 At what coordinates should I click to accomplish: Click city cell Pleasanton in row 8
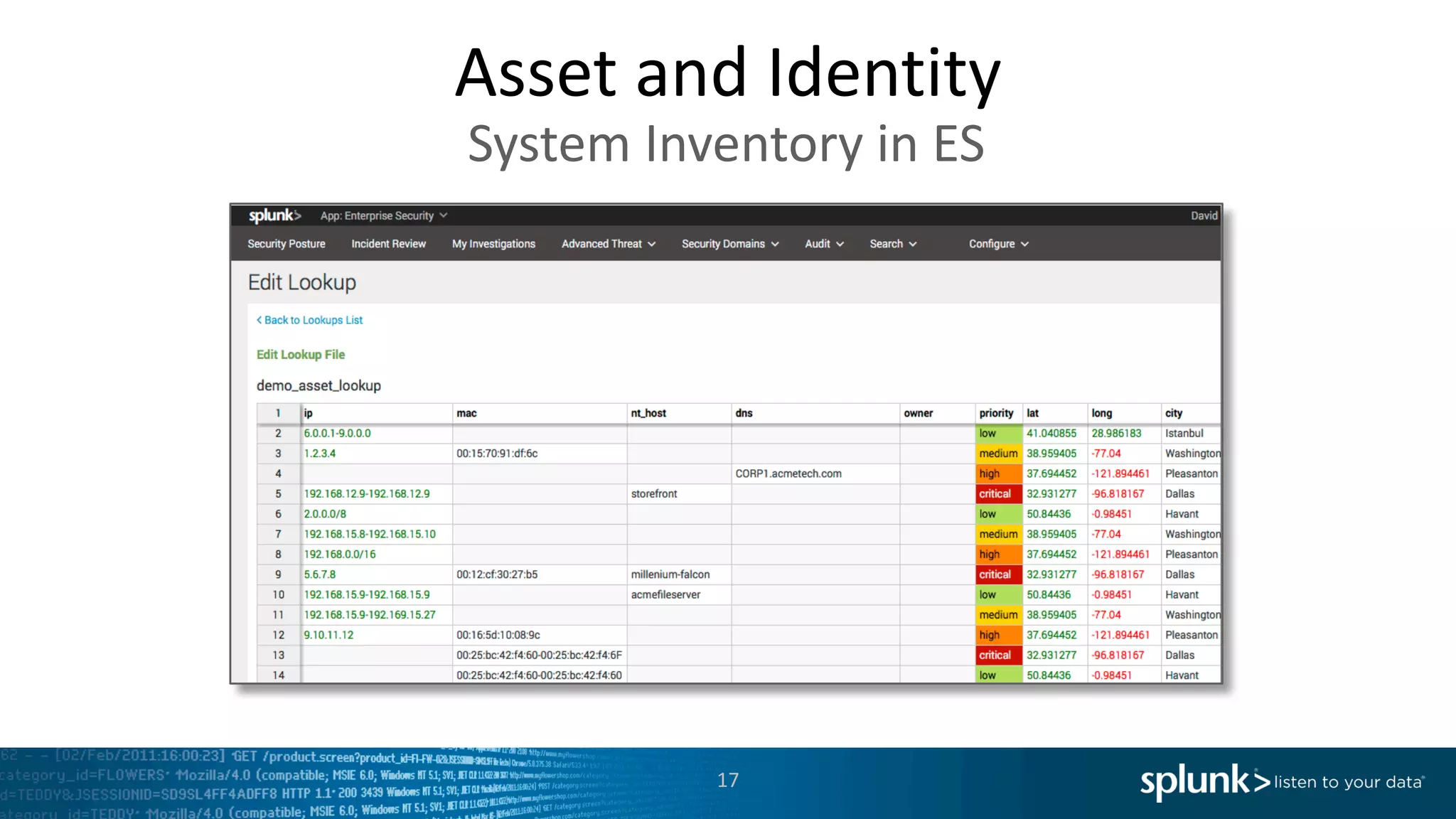click(1191, 555)
